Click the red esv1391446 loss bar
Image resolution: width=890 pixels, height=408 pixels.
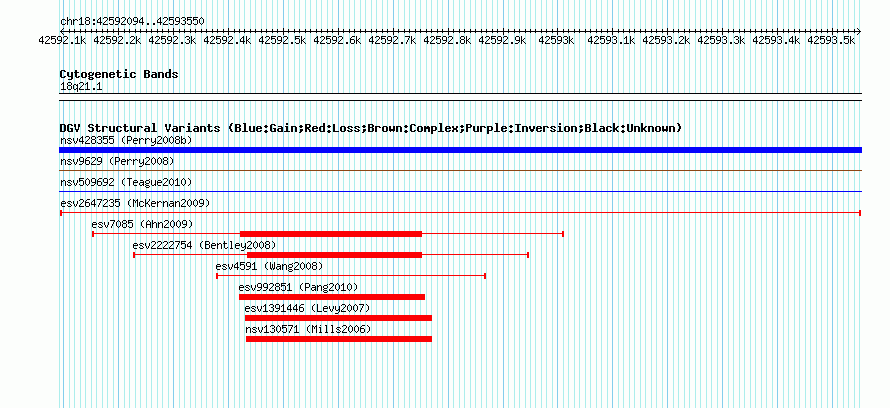(x=338, y=318)
